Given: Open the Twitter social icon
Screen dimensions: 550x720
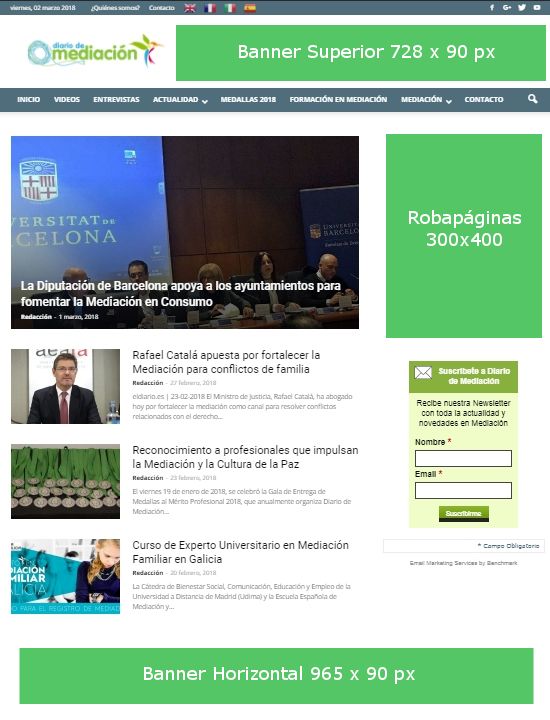Looking at the screenshot, I should (522, 7).
